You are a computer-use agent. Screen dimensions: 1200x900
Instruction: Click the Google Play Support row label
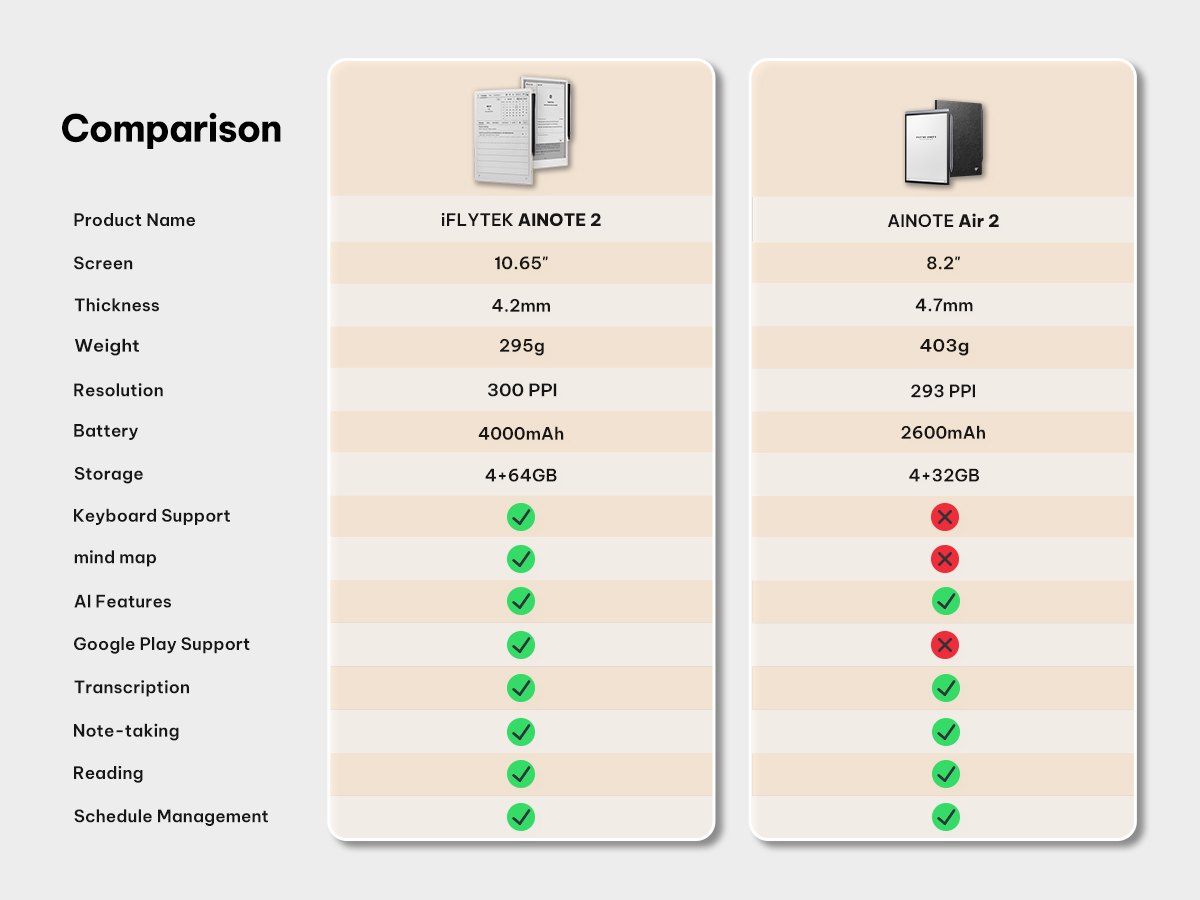point(161,644)
